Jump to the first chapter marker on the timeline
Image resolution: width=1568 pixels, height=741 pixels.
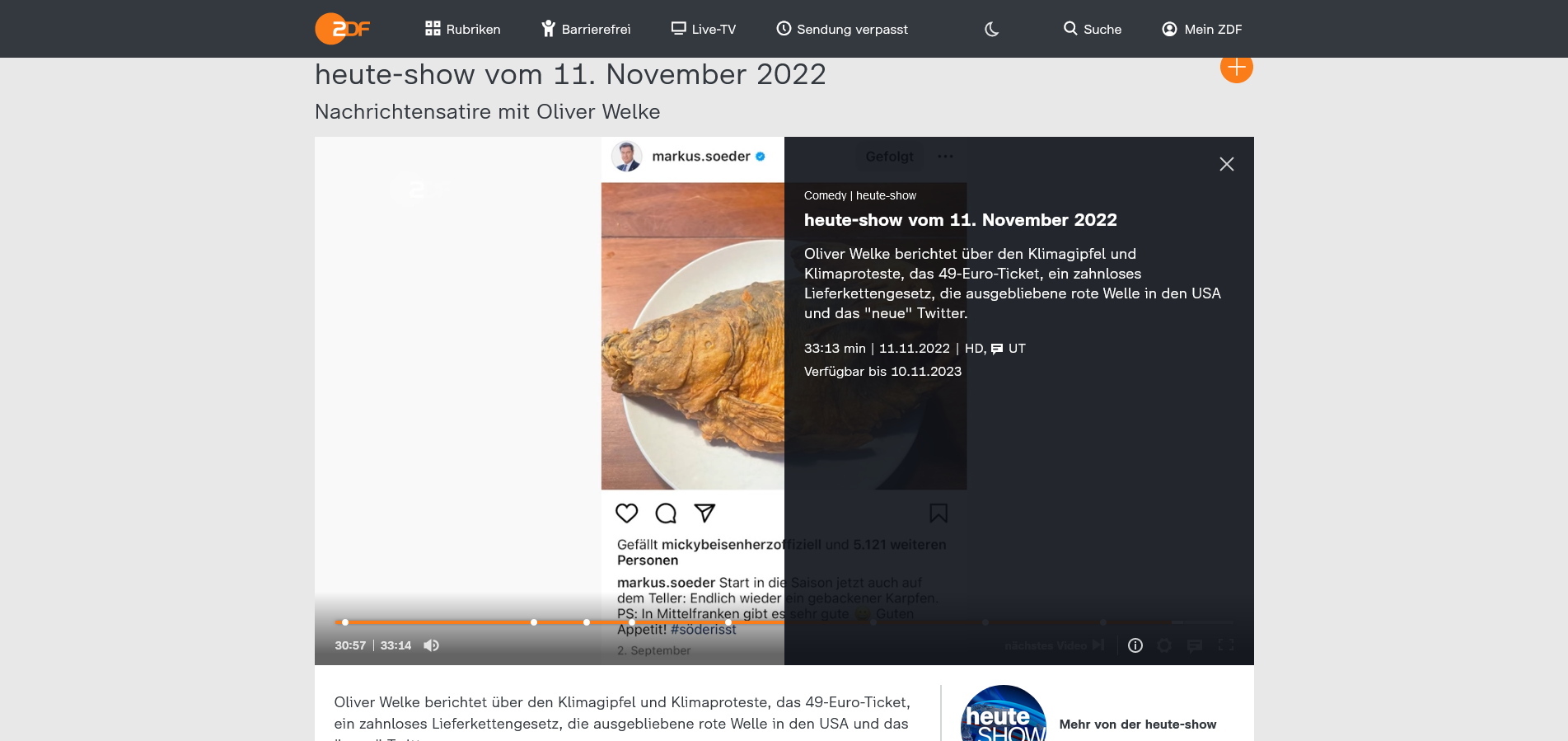pyautogui.click(x=345, y=622)
